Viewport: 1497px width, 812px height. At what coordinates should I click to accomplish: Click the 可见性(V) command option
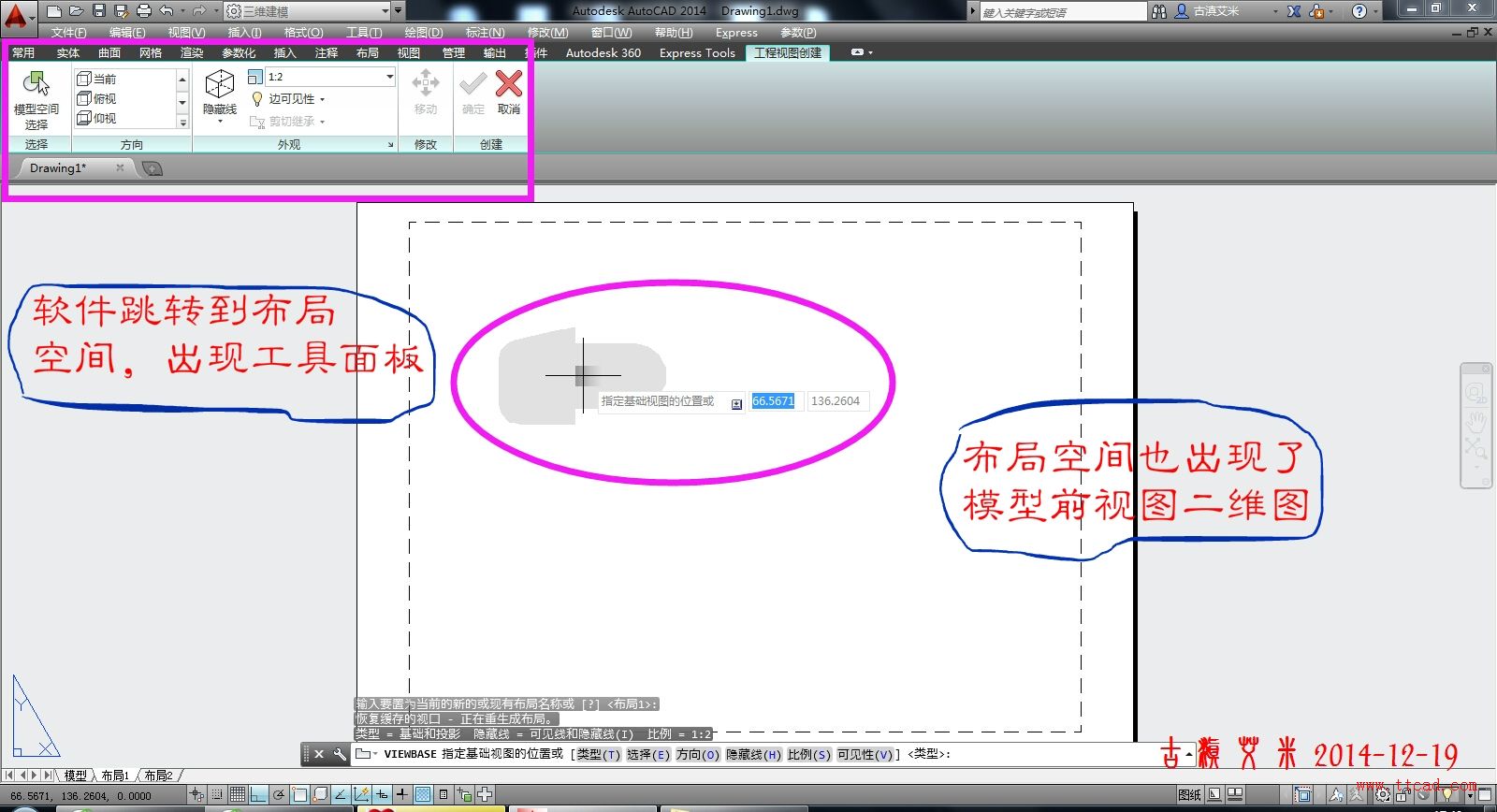pyautogui.click(x=865, y=754)
